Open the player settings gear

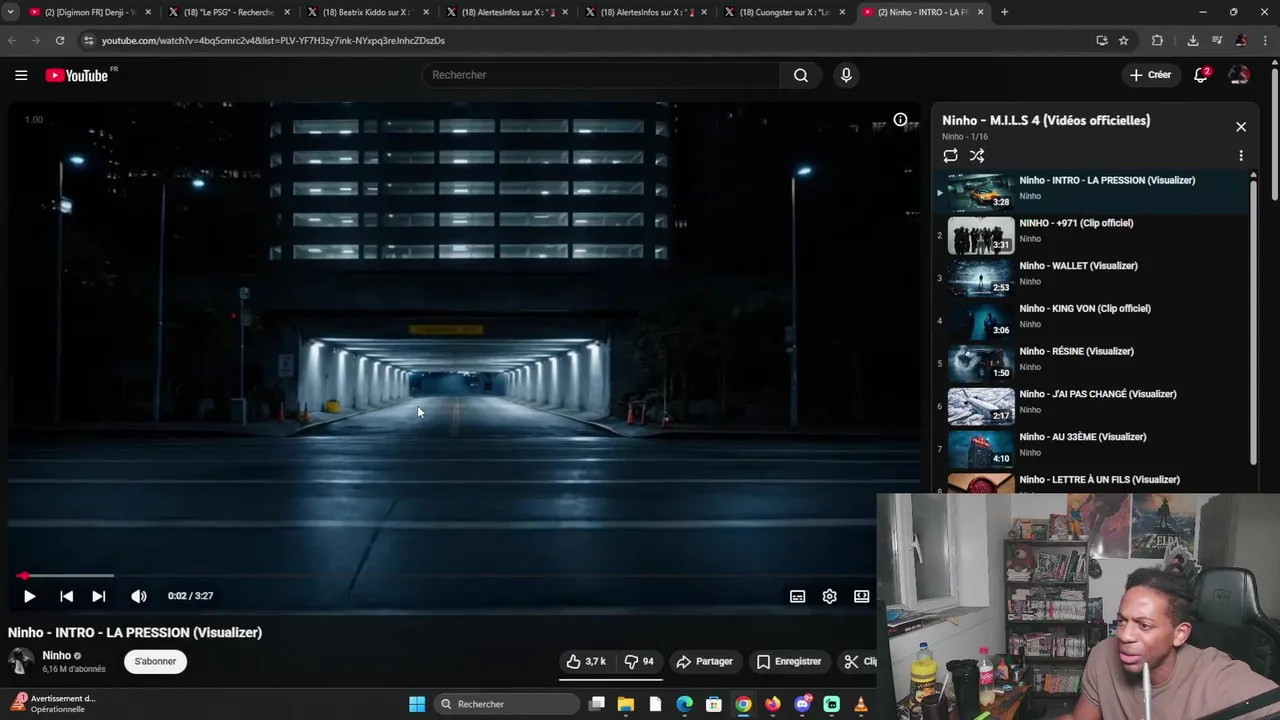[829, 596]
